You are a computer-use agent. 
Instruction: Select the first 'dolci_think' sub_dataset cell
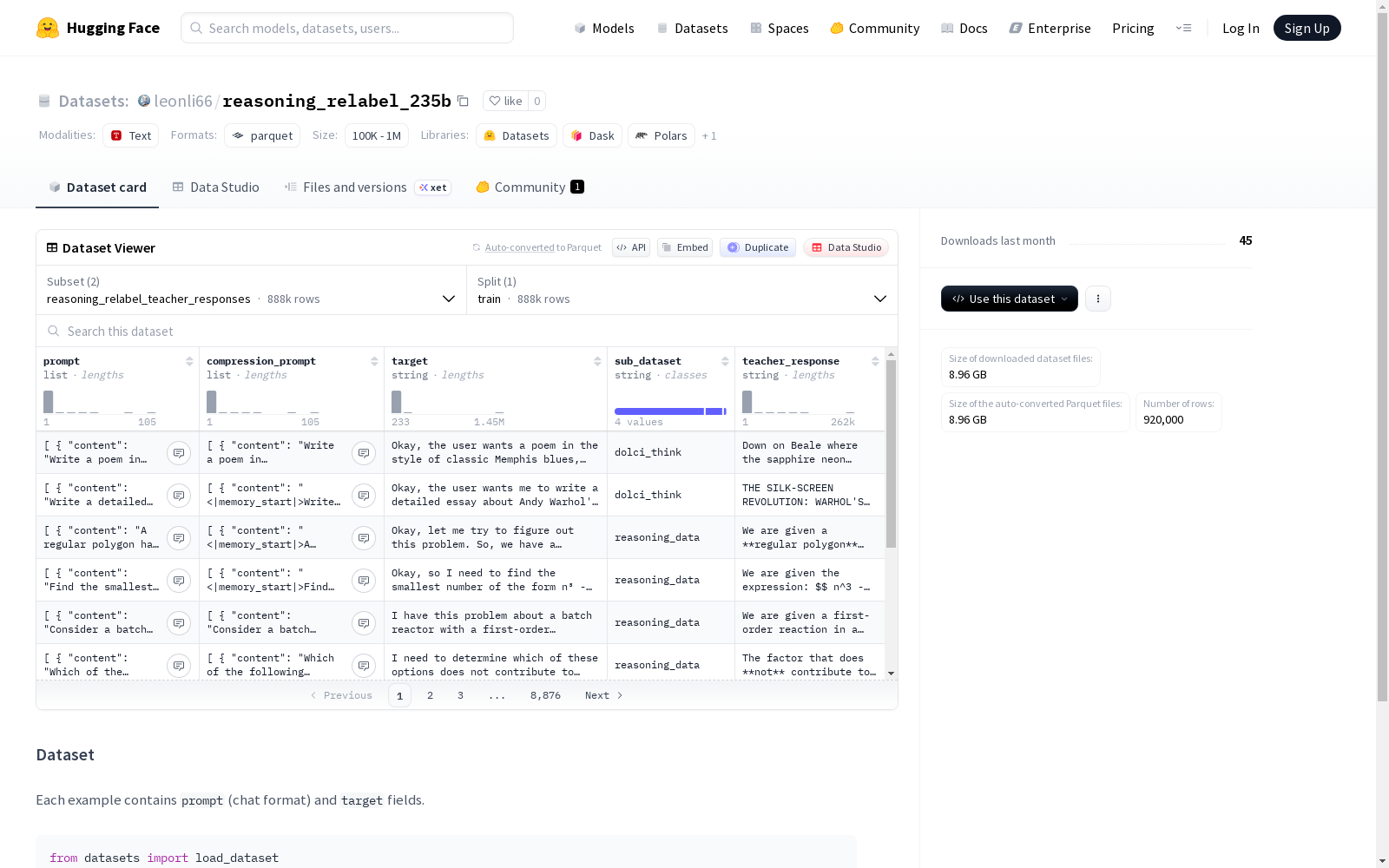[671, 452]
